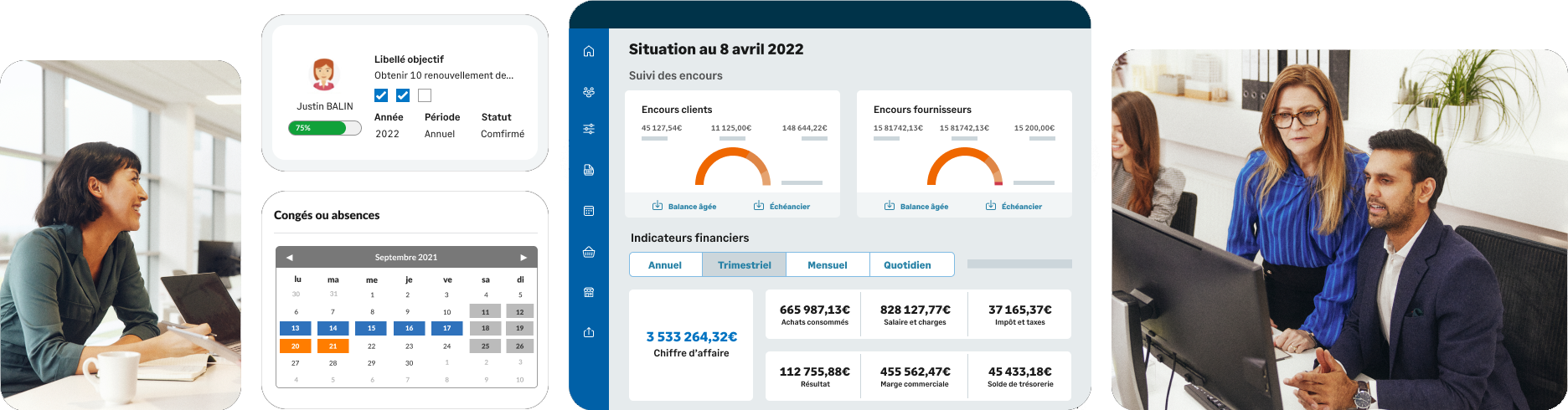The image size is (1568, 410).
Task: Open the documents sidebar icon
Action: click(589, 170)
